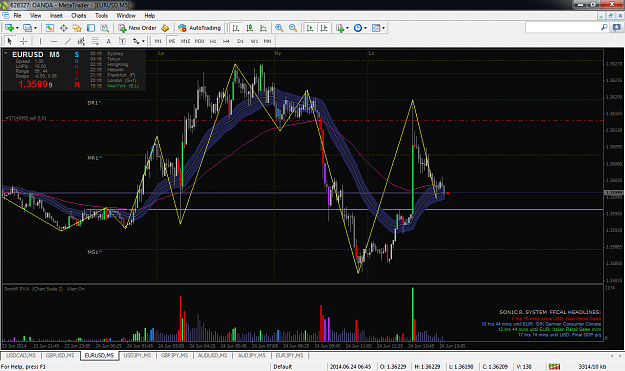This screenshot has height=371, width=625.
Task: Switch to the GBPUSD,M5 chart tab
Action: pos(60,355)
